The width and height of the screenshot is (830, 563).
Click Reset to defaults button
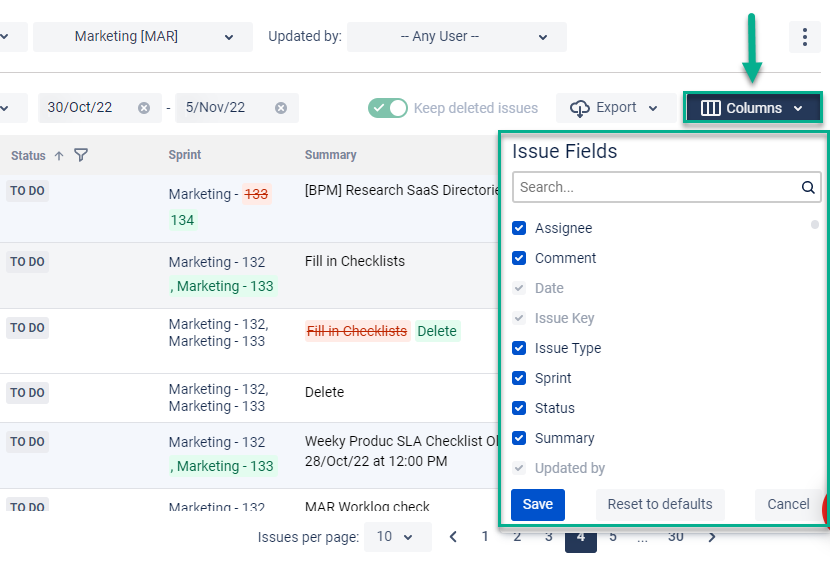(660, 504)
